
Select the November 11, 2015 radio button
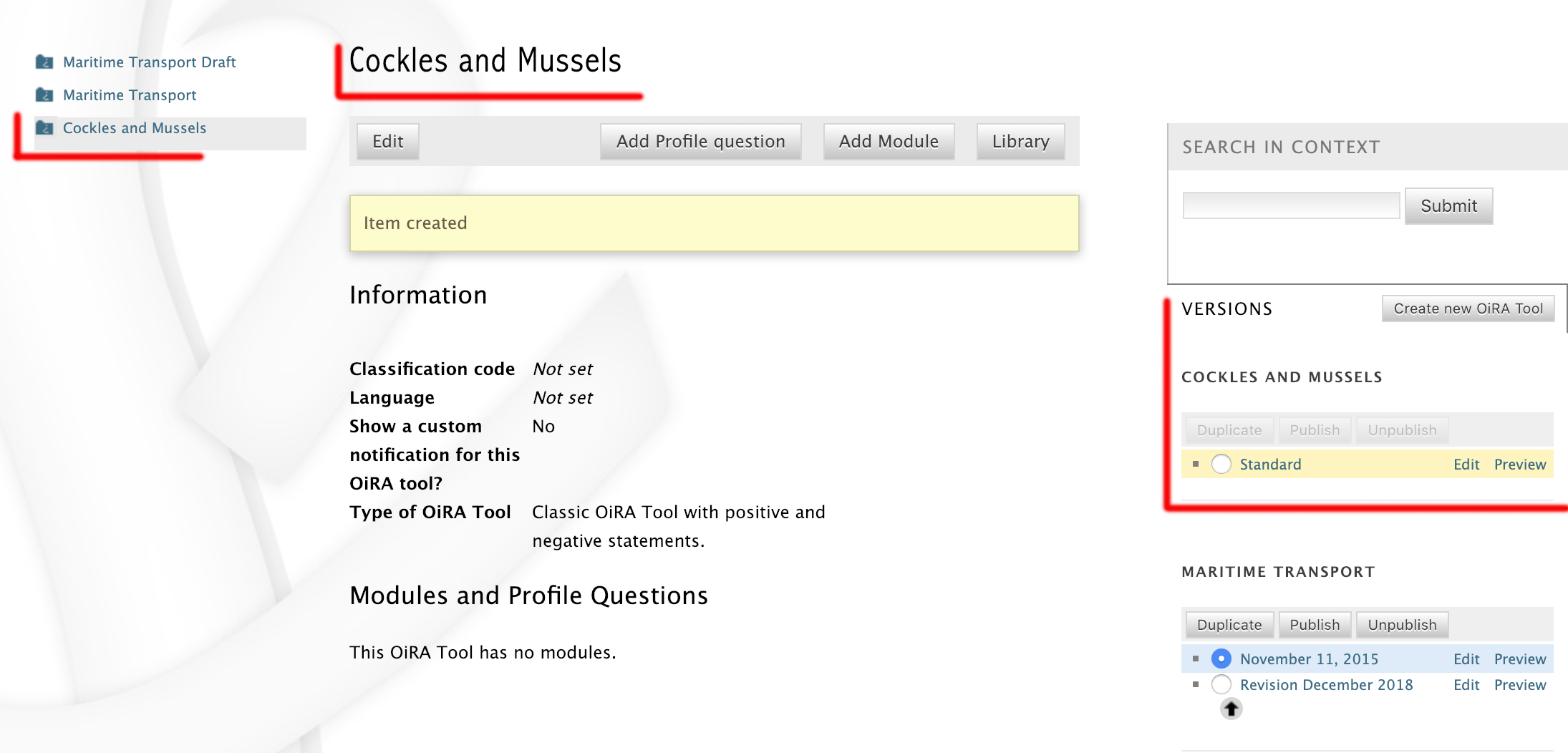(x=1220, y=658)
